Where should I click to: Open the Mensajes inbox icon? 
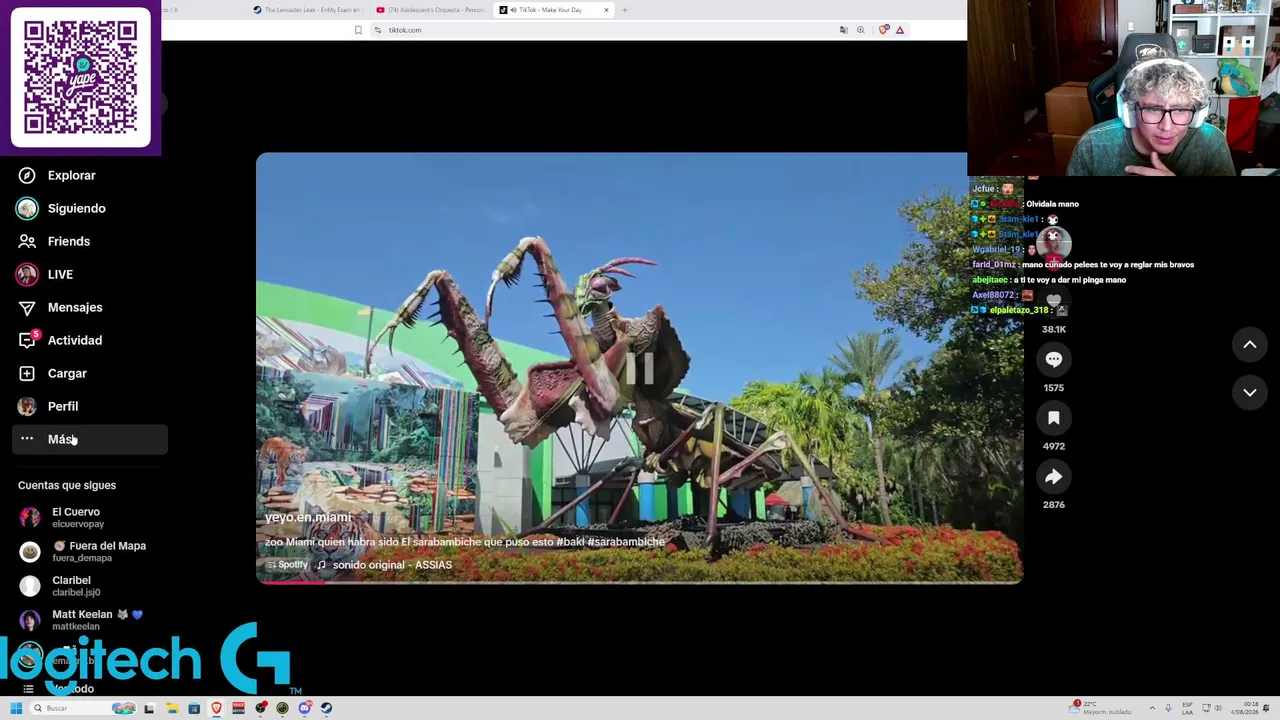click(27, 307)
